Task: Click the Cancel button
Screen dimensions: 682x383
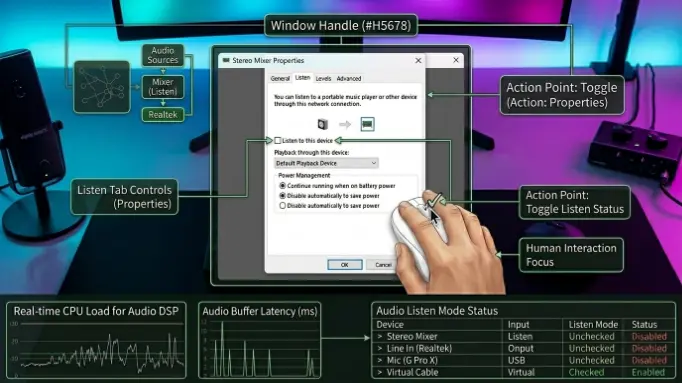Action: (383, 265)
